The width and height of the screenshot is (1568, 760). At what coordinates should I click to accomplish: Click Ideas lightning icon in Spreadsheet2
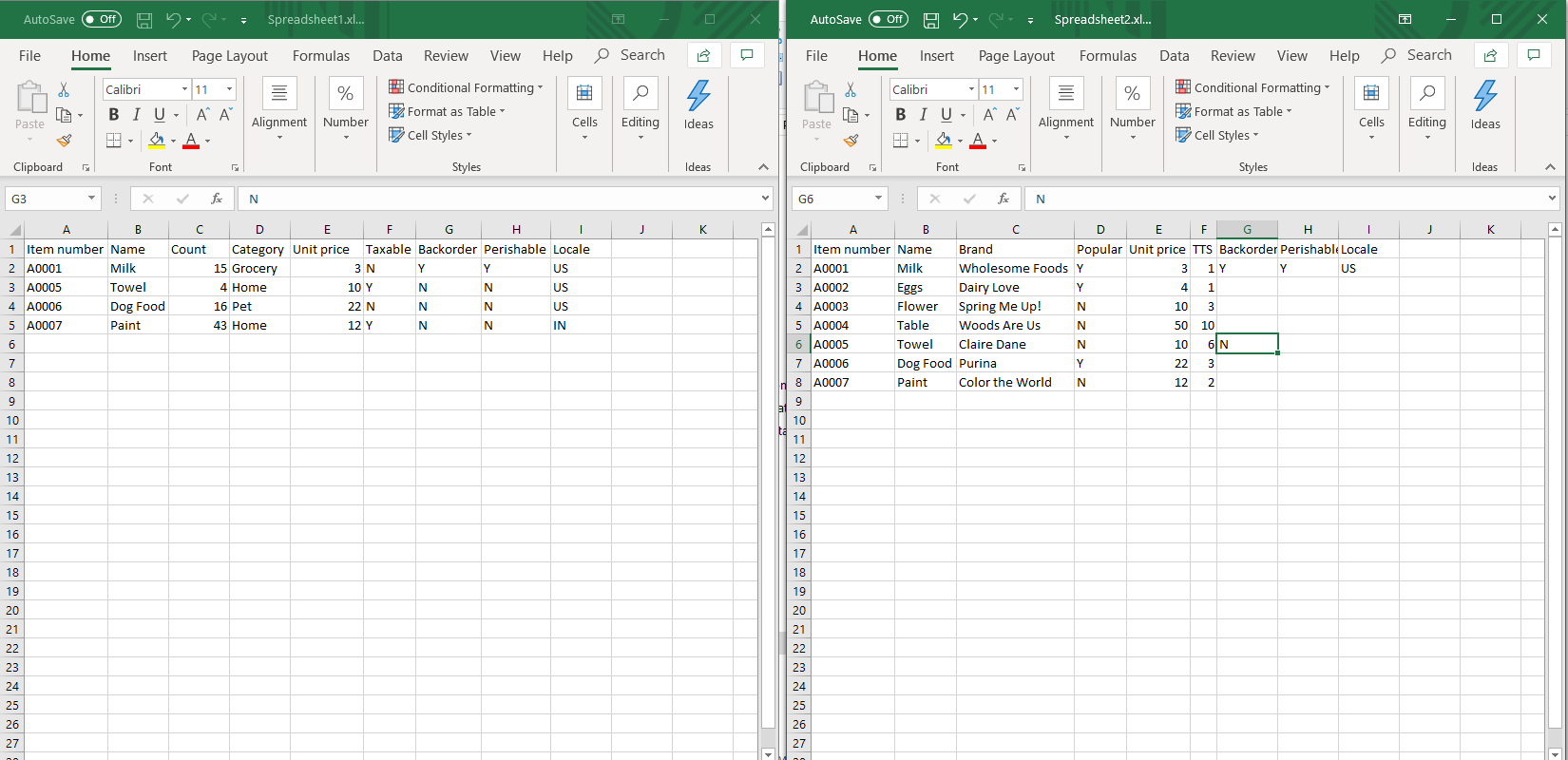point(1484,96)
